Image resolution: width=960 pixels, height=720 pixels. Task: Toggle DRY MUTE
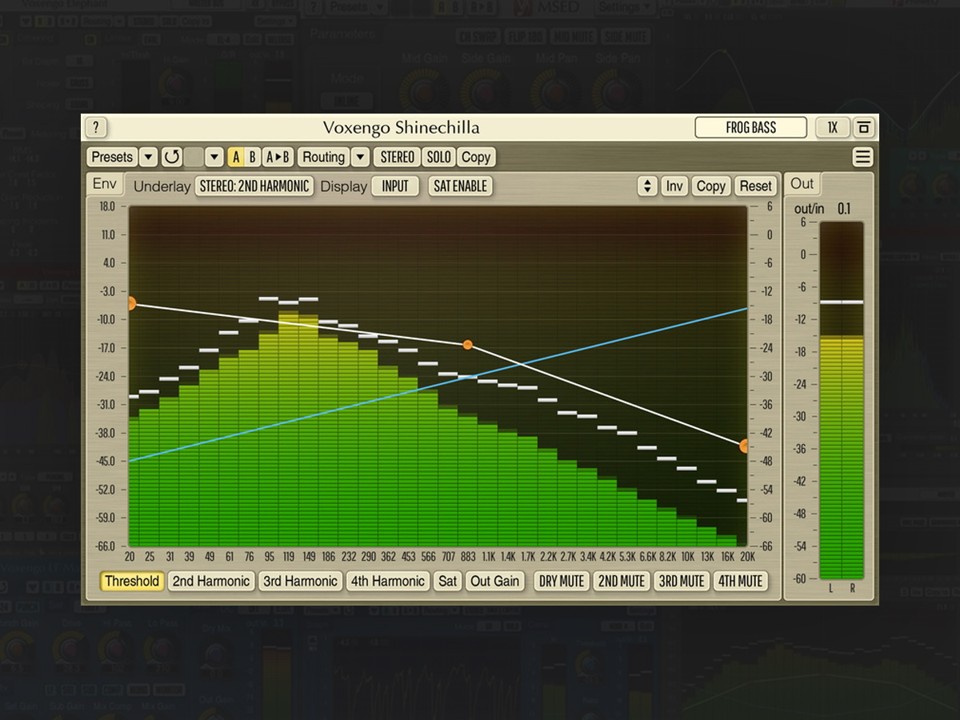(x=561, y=581)
